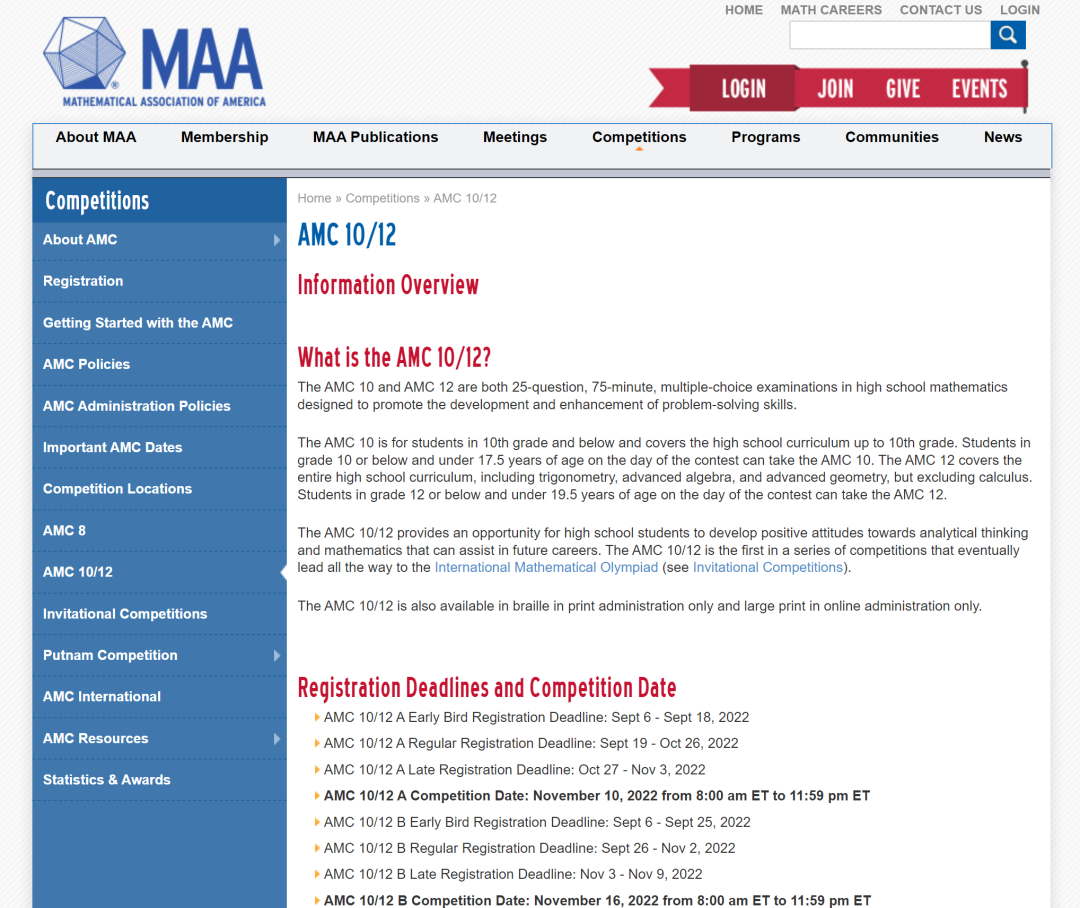1080x908 pixels.
Task: Click AMC 10/12 A Regular Registration line
Action: 531,743
